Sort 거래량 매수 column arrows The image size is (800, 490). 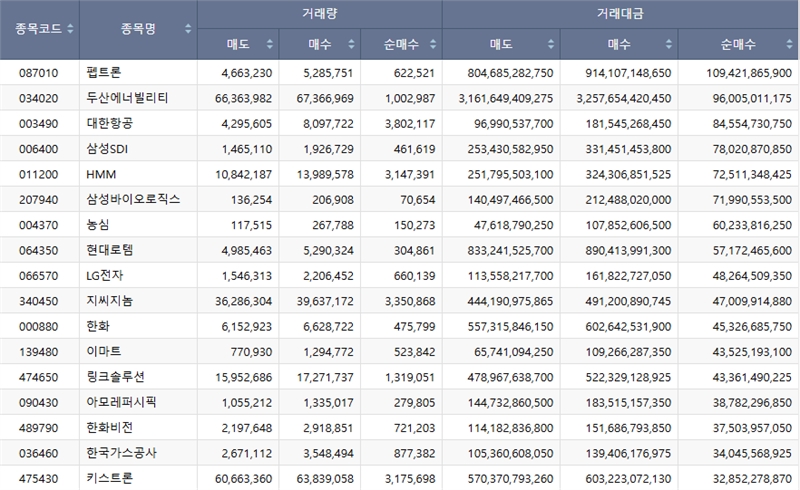pyautogui.click(x=351, y=44)
